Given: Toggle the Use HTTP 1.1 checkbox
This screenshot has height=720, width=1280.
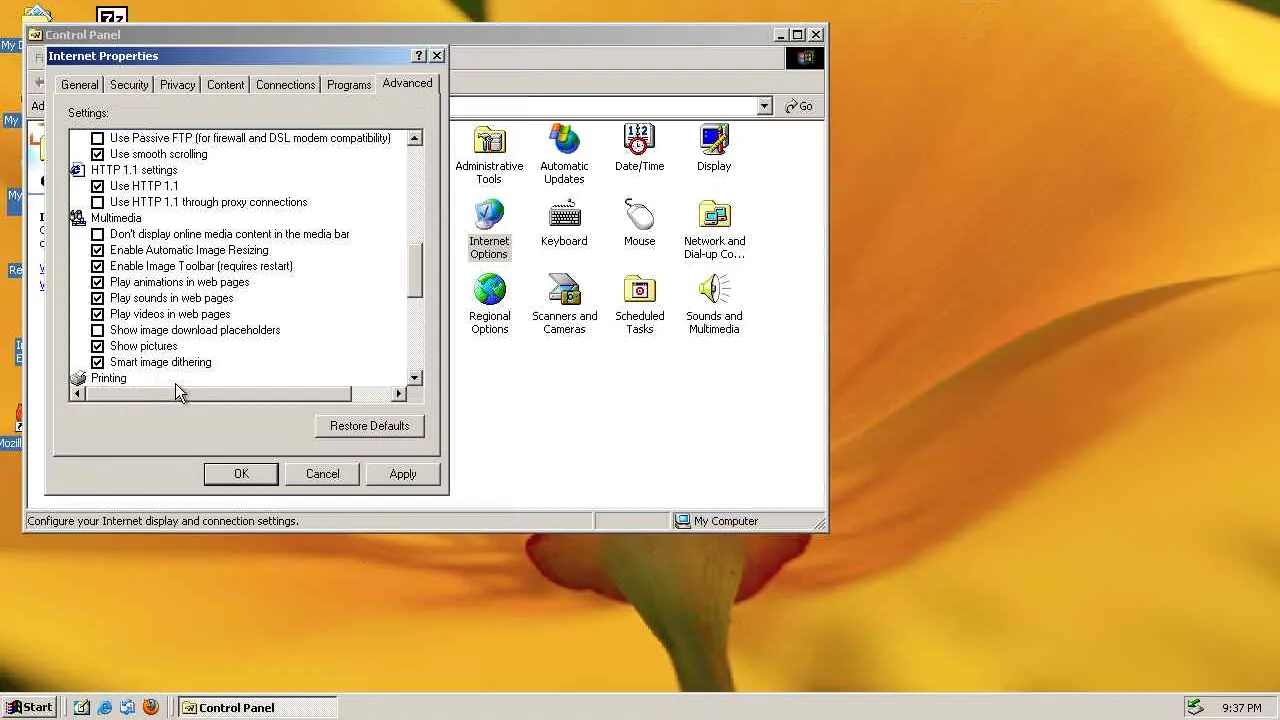Looking at the screenshot, I should coord(97,186).
